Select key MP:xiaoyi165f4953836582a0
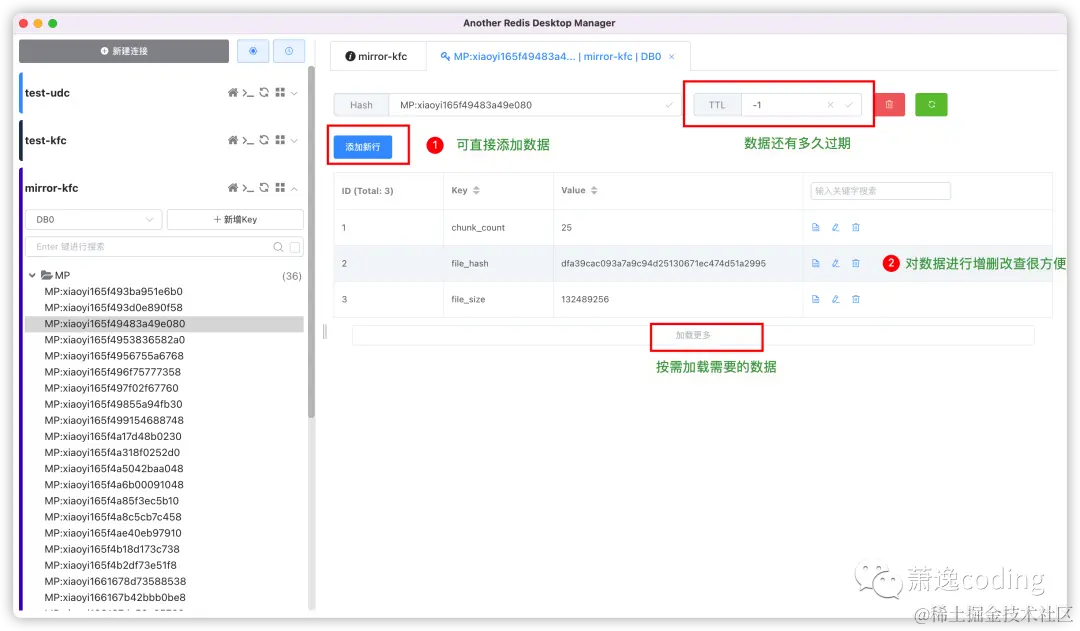The image size is (1080, 631). coord(114,340)
